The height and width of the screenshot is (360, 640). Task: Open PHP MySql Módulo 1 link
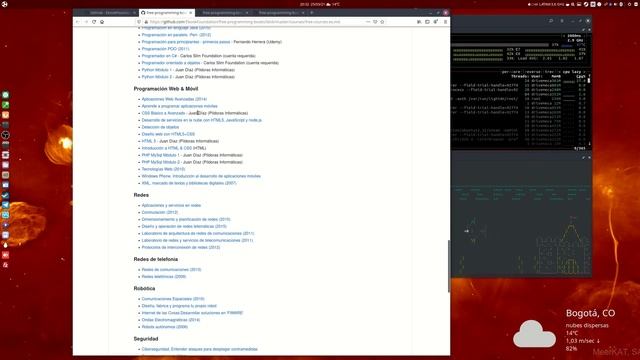coord(160,155)
